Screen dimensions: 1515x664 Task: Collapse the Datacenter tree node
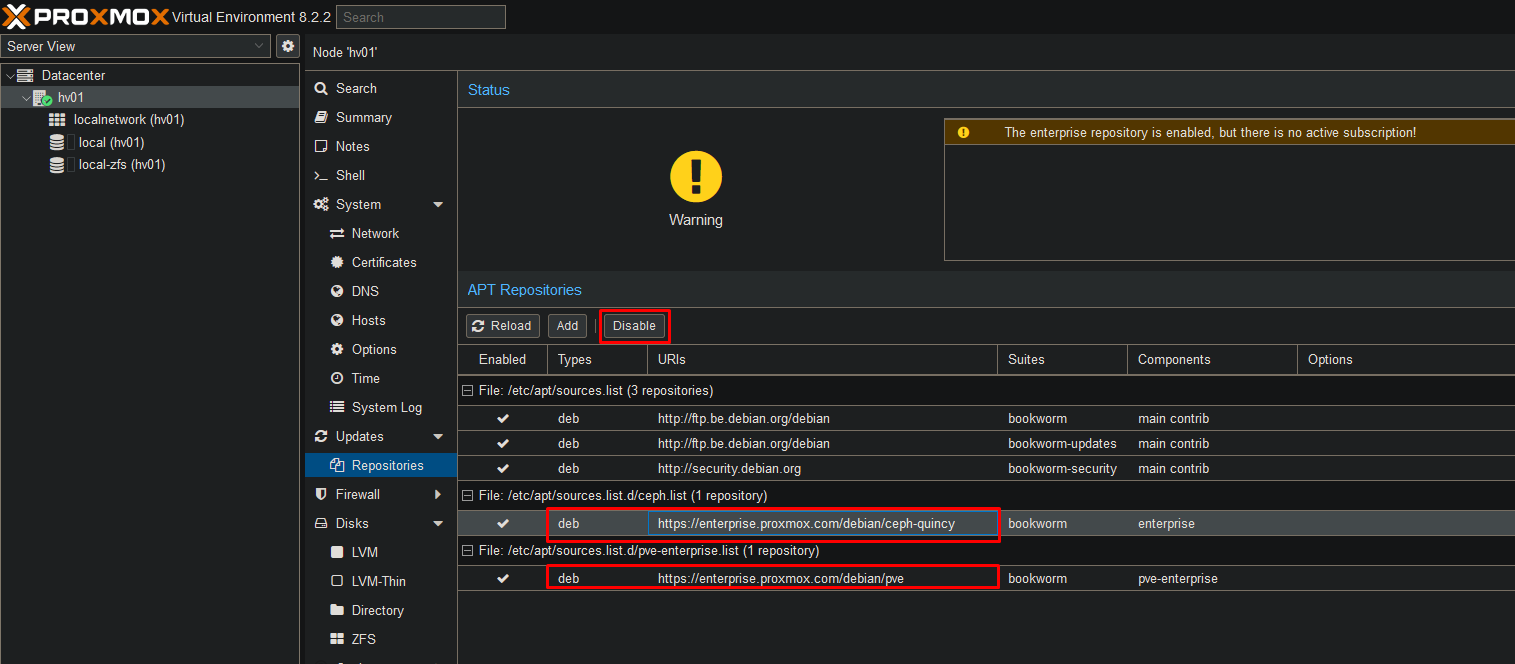(x=10, y=75)
